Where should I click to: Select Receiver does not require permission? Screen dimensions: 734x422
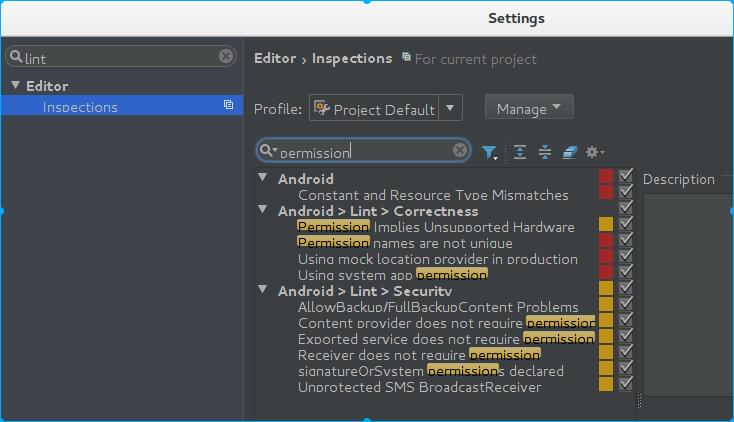419,354
